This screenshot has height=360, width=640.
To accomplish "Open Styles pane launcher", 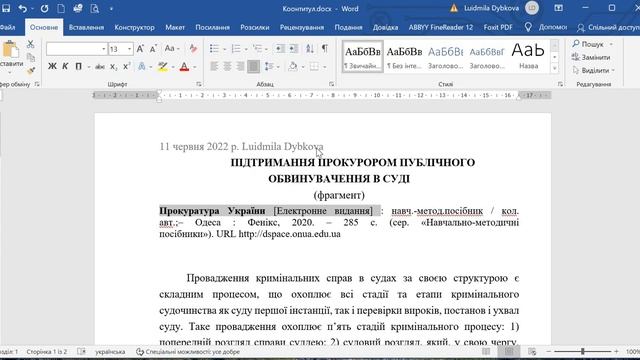I will pos(560,84).
